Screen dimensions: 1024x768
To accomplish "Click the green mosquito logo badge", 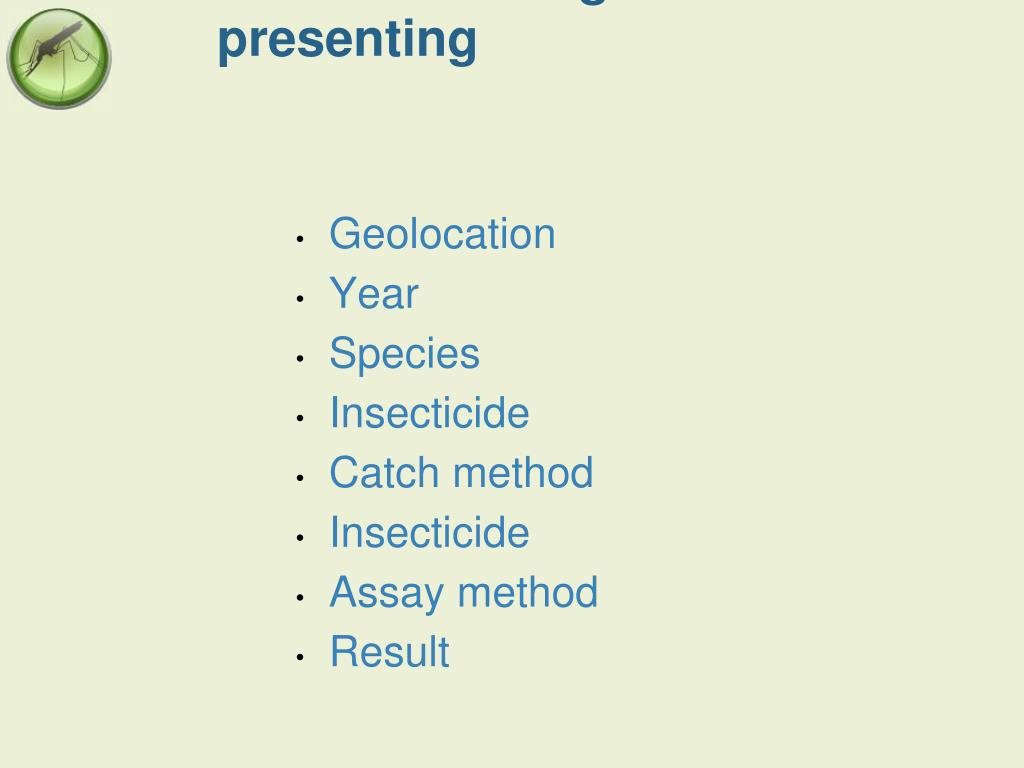I will 59,59.
